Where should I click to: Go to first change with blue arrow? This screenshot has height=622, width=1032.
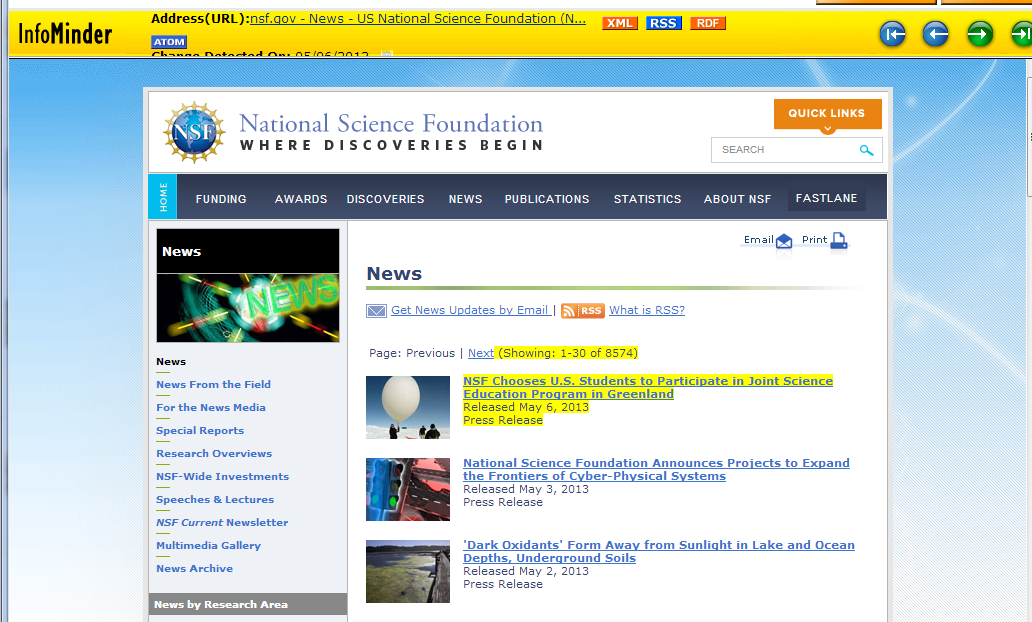(892, 35)
